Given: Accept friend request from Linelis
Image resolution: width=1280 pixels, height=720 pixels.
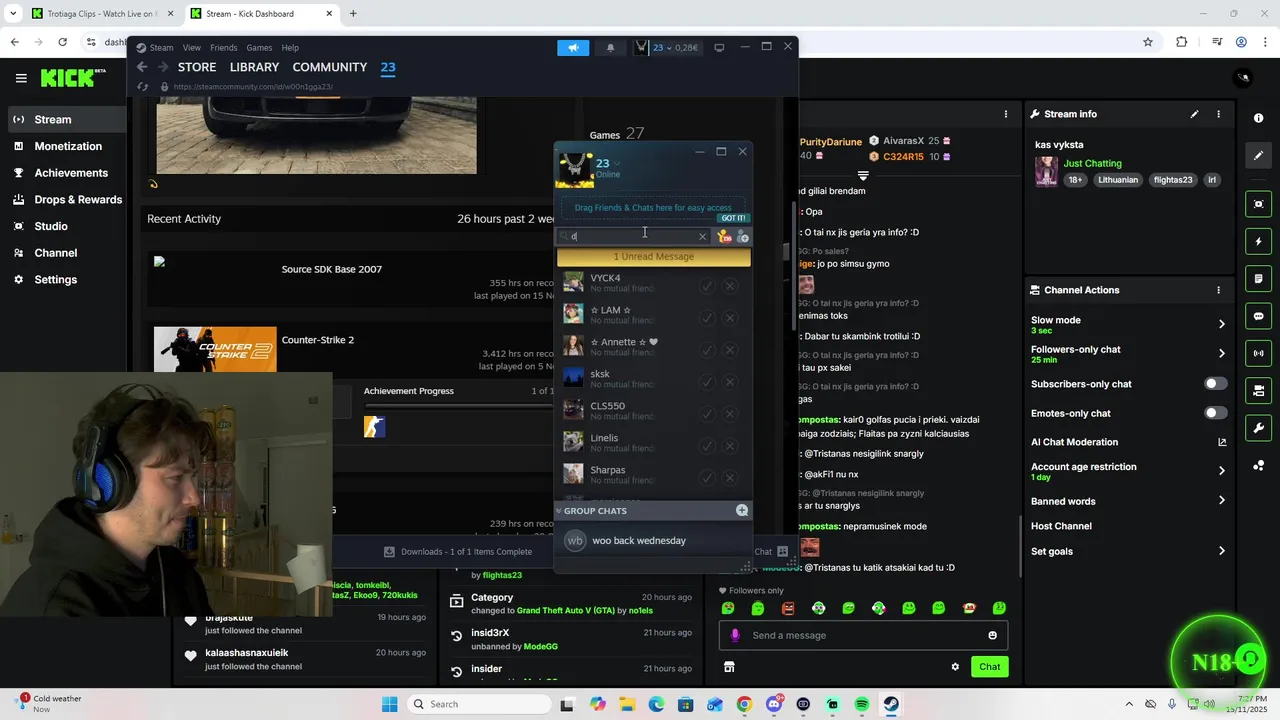Looking at the screenshot, I should click(x=707, y=446).
